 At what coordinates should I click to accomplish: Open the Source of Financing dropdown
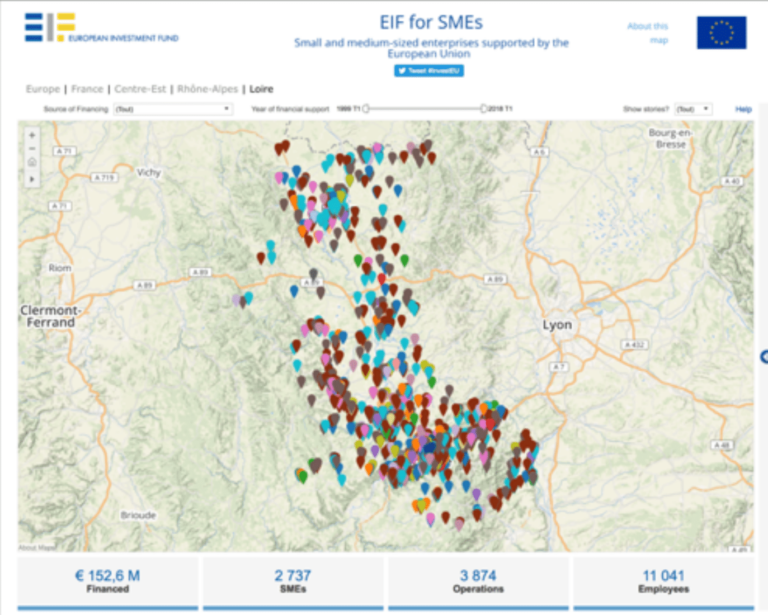pyautogui.click(x=172, y=108)
